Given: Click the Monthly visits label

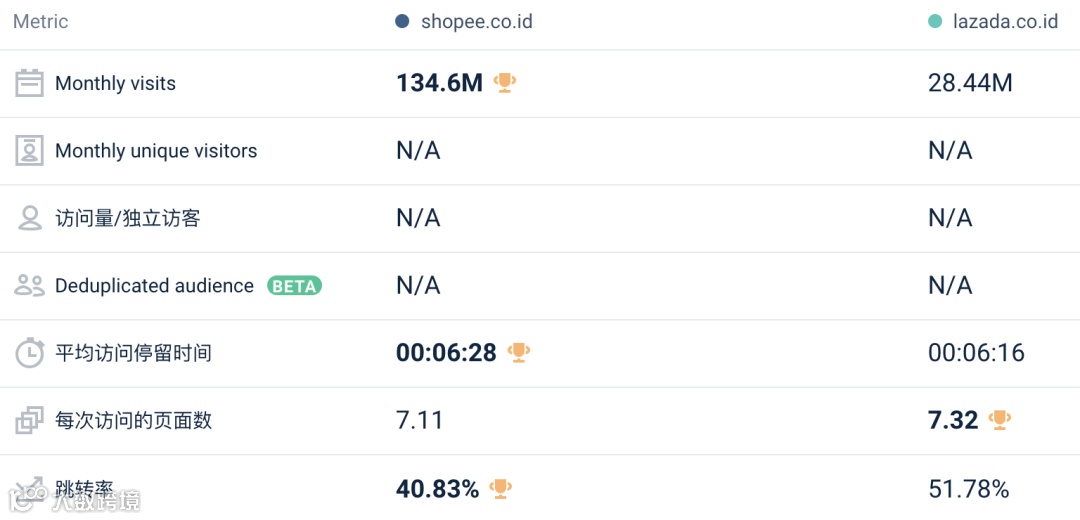Looking at the screenshot, I should click(115, 83).
